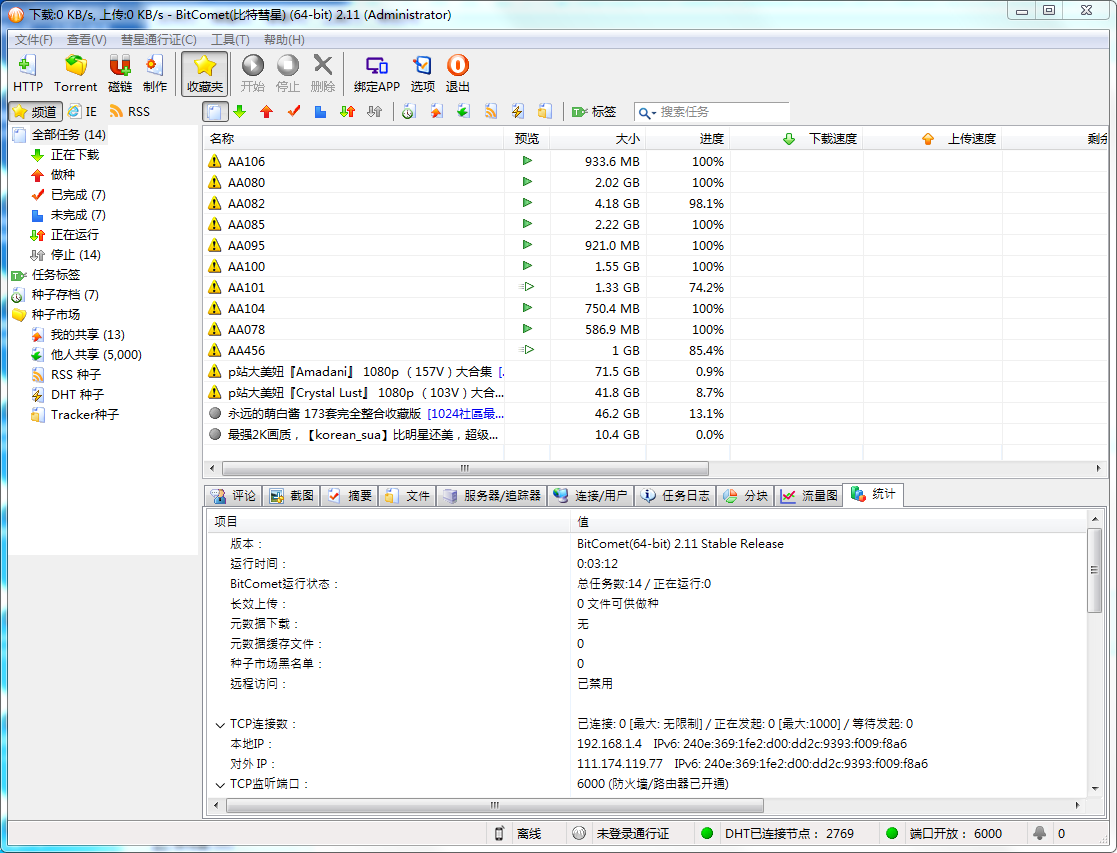Open the 查看(V) menu
Viewport: 1117px width, 853px height.
click(86, 40)
